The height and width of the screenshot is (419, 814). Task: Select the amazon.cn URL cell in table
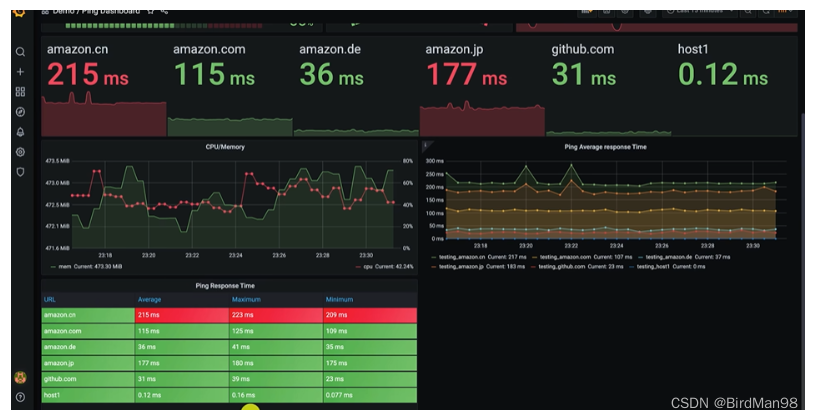pos(88,315)
